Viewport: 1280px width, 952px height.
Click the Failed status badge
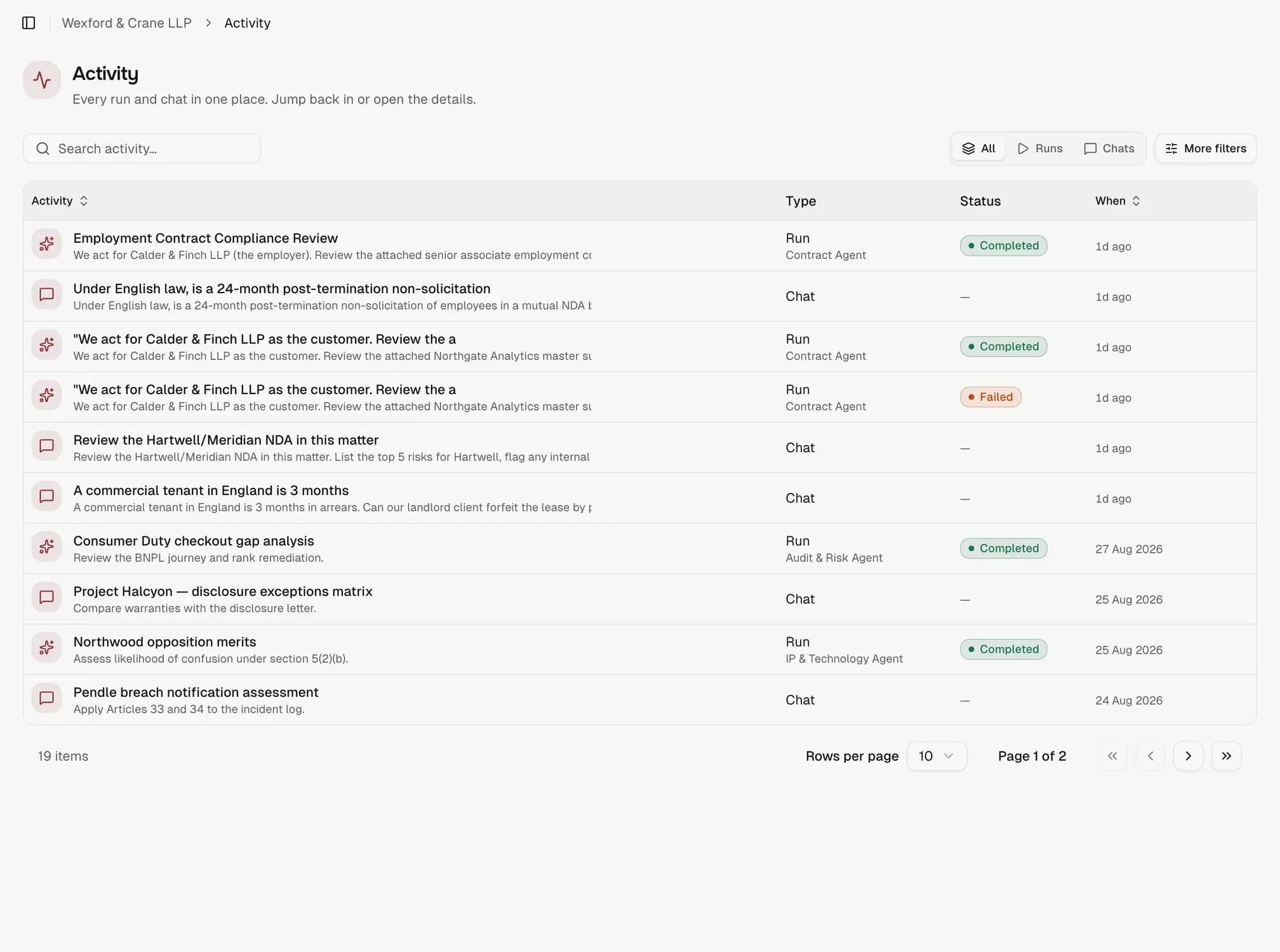click(x=990, y=397)
